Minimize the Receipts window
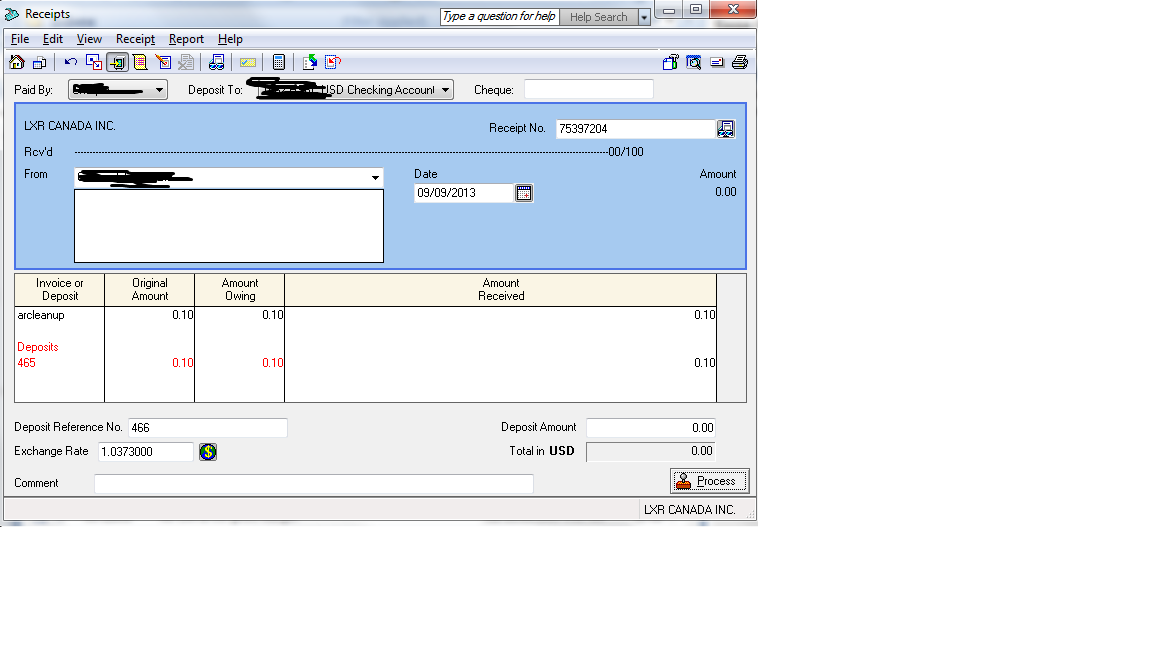Viewport: 1152px width, 648px height. click(669, 10)
